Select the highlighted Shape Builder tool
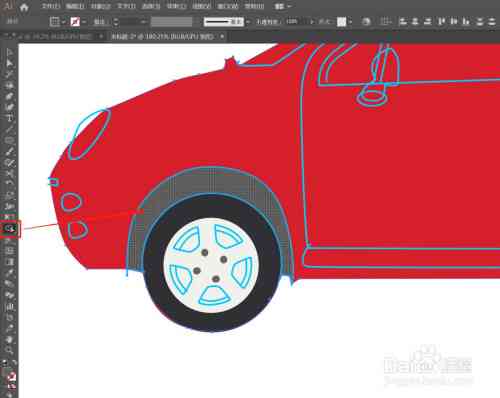500x398 pixels. tap(10, 229)
